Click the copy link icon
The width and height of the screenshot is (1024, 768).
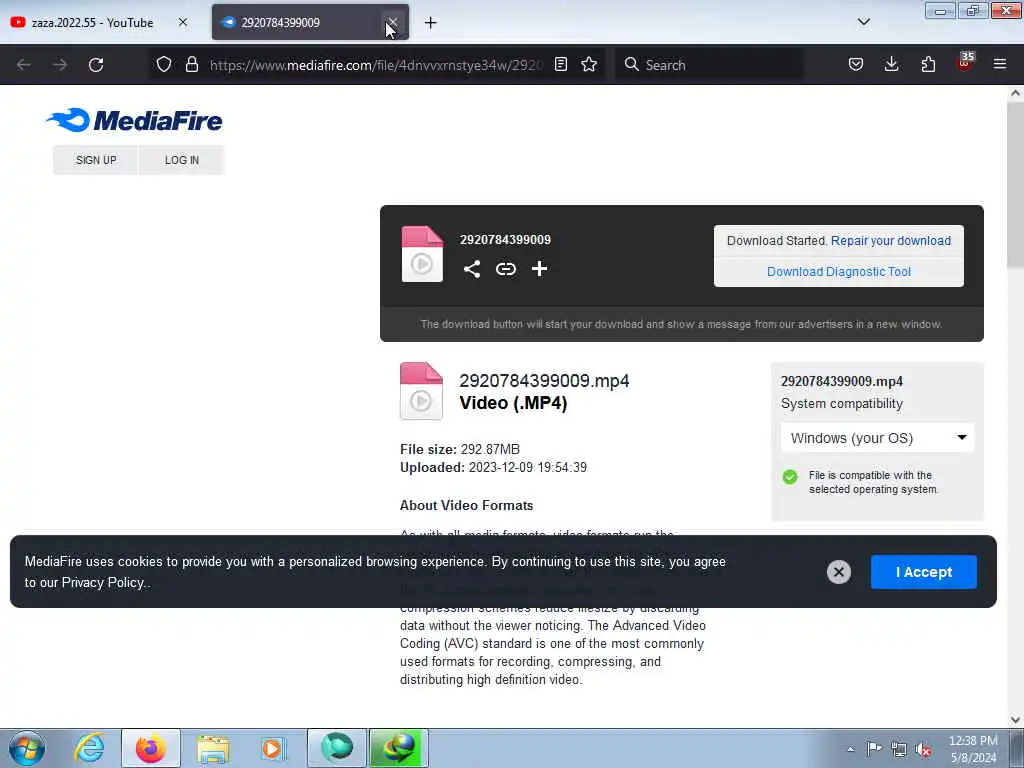[505, 269]
